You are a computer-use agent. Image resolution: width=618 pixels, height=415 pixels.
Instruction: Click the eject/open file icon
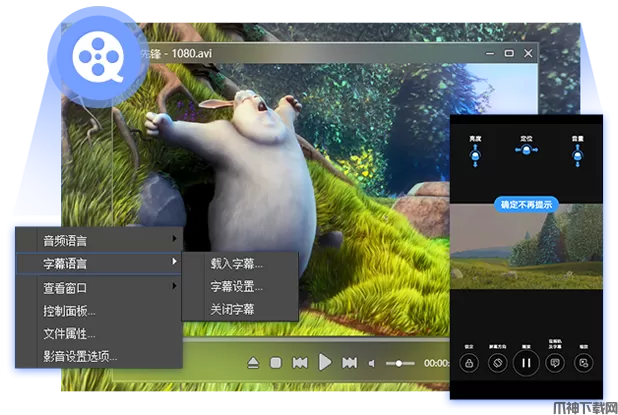click(x=253, y=362)
